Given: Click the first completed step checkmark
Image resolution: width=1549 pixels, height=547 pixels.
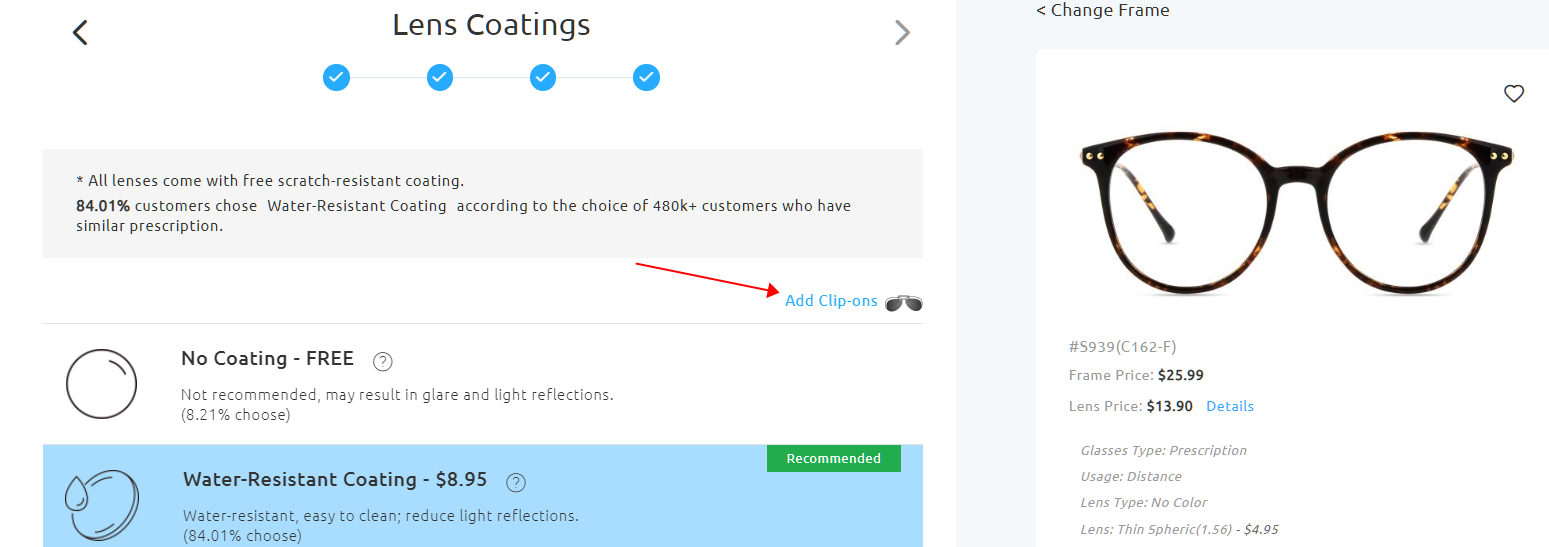Looking at the screenshot, I should click(x=337, y=77).
